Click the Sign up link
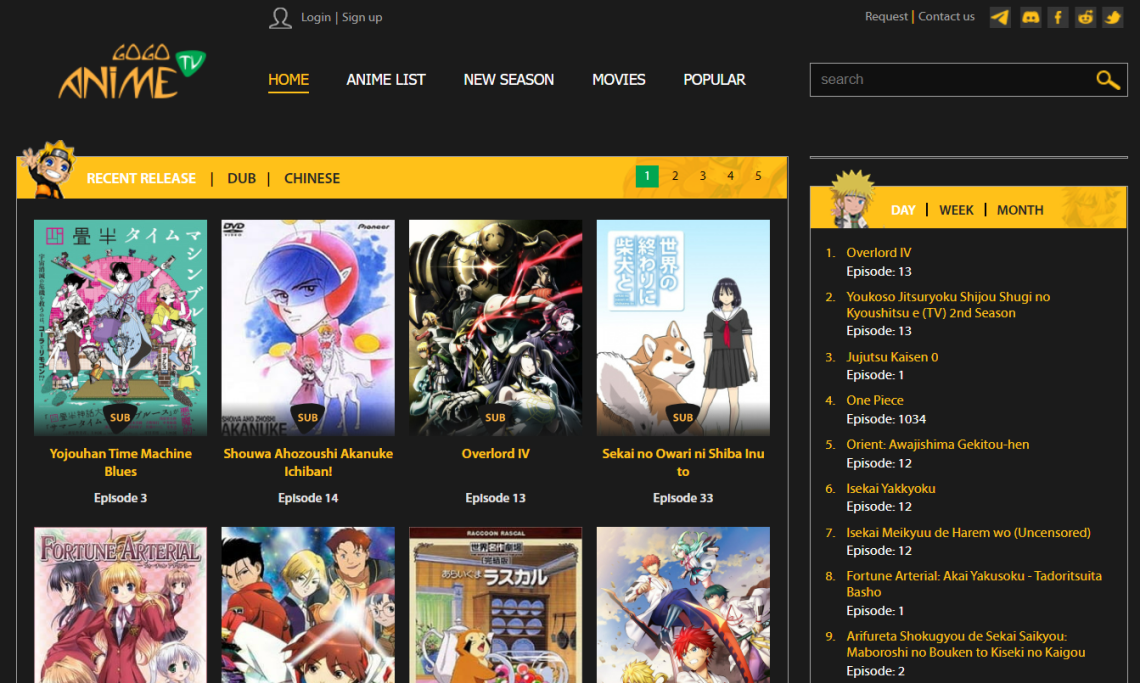The image size is (1140, 683). click(x=362, y=17)
